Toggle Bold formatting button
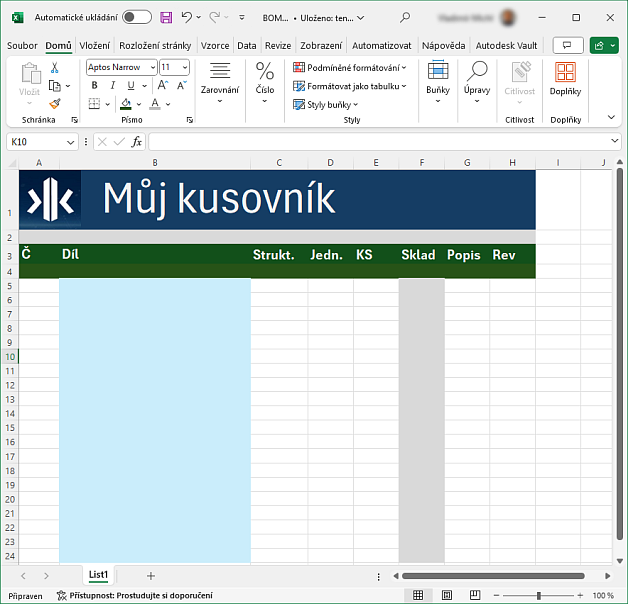The image size is (628, 604). tap(95, 86)
